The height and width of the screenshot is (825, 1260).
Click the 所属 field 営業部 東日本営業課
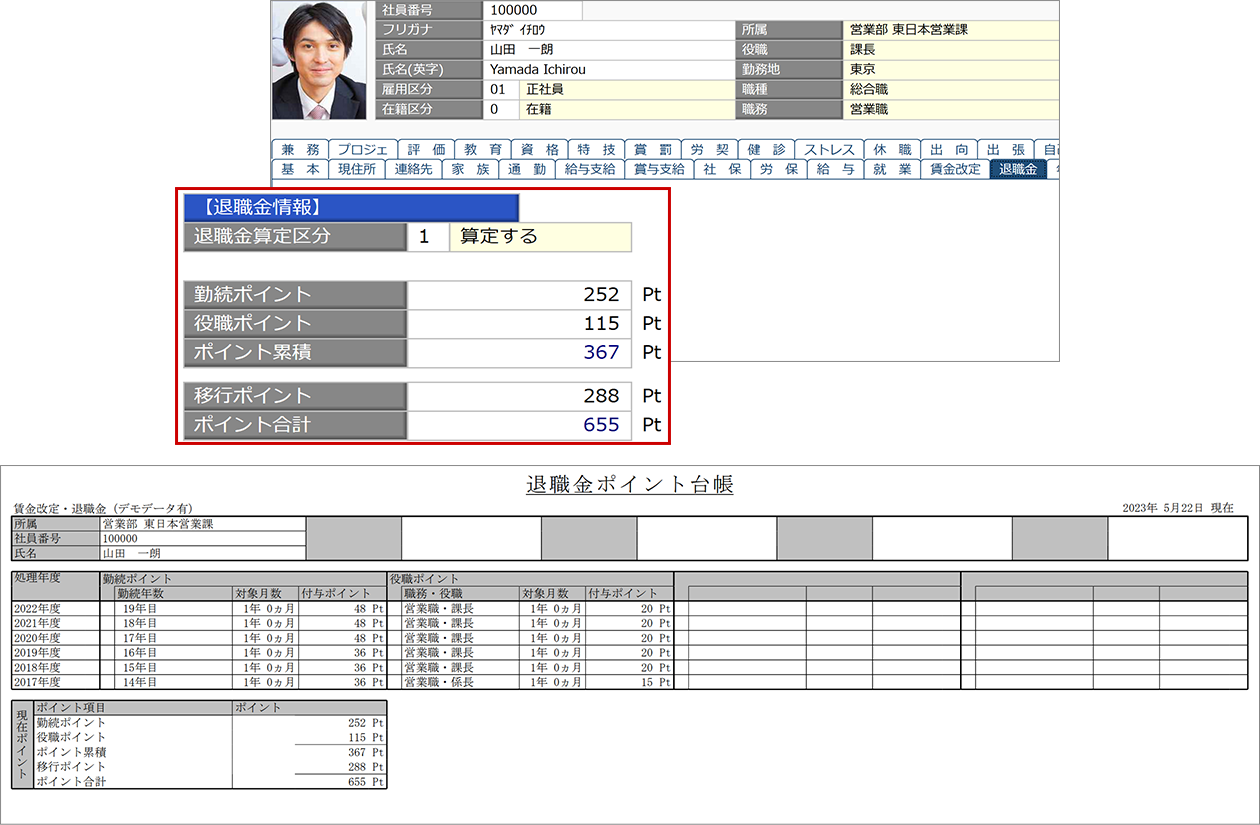tap(950, 30)
